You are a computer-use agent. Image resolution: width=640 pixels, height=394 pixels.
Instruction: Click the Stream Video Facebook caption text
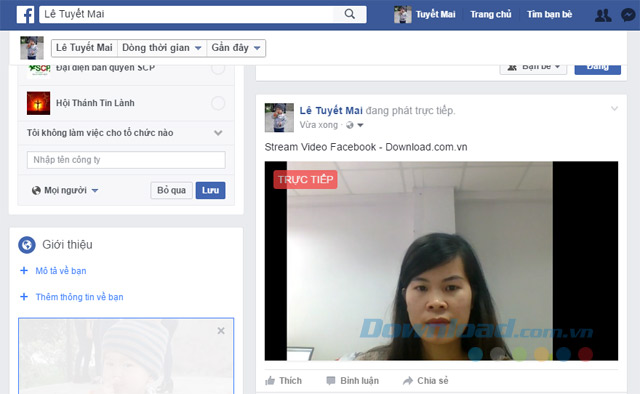[x=366, y=147]
